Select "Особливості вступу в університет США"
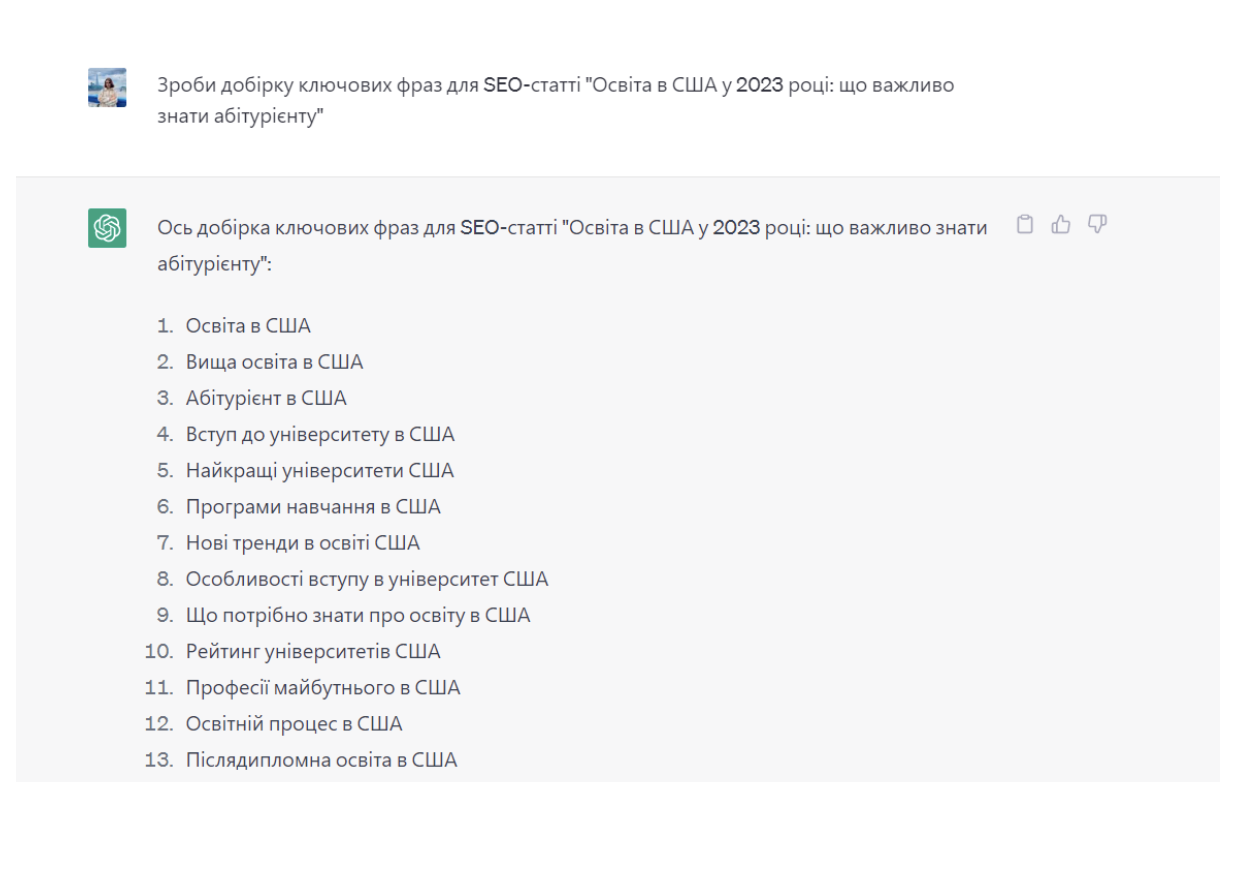Viewport: 1238px width, 878px height. click(367, 579)
